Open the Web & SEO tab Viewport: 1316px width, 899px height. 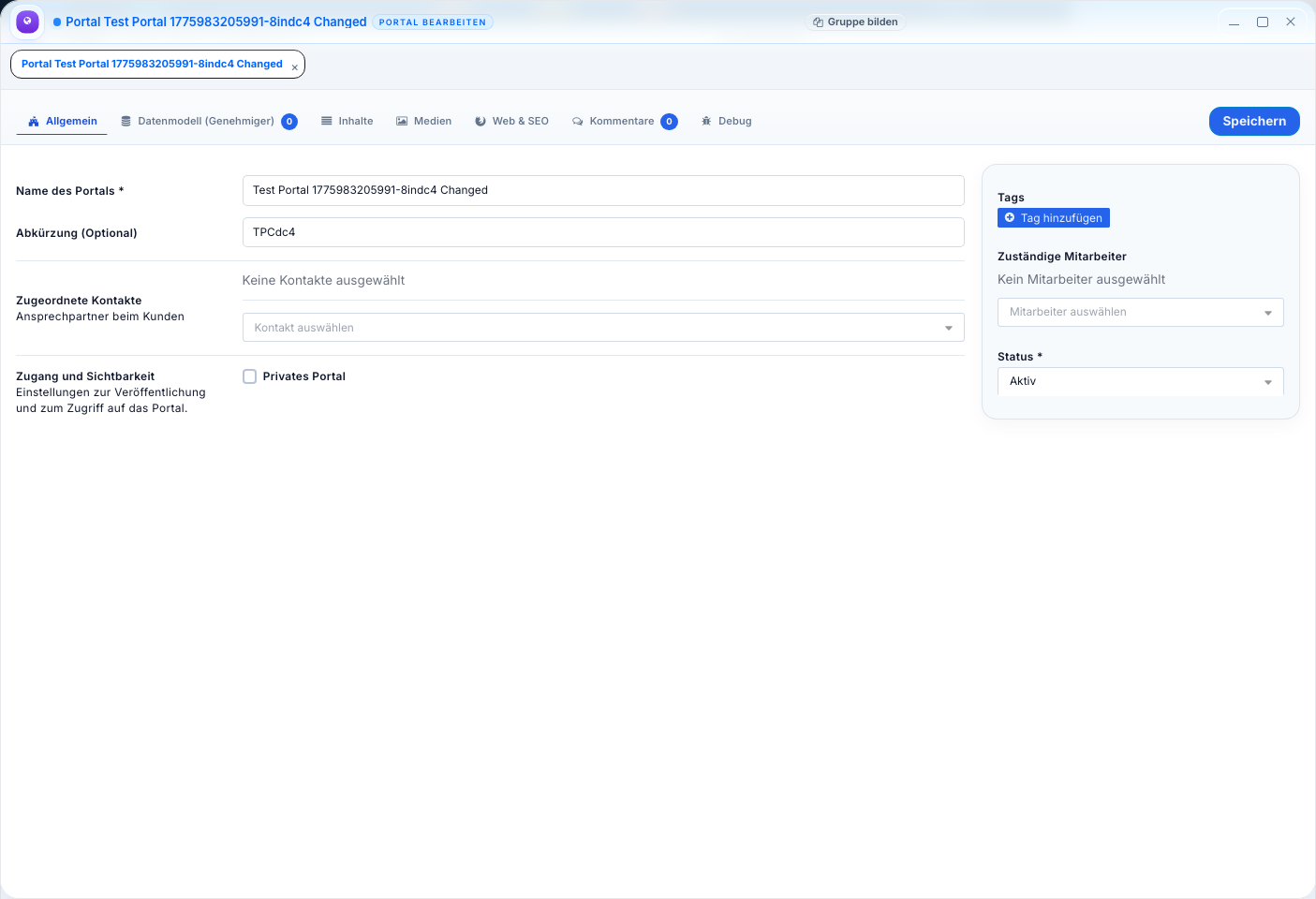click(520, 122)
